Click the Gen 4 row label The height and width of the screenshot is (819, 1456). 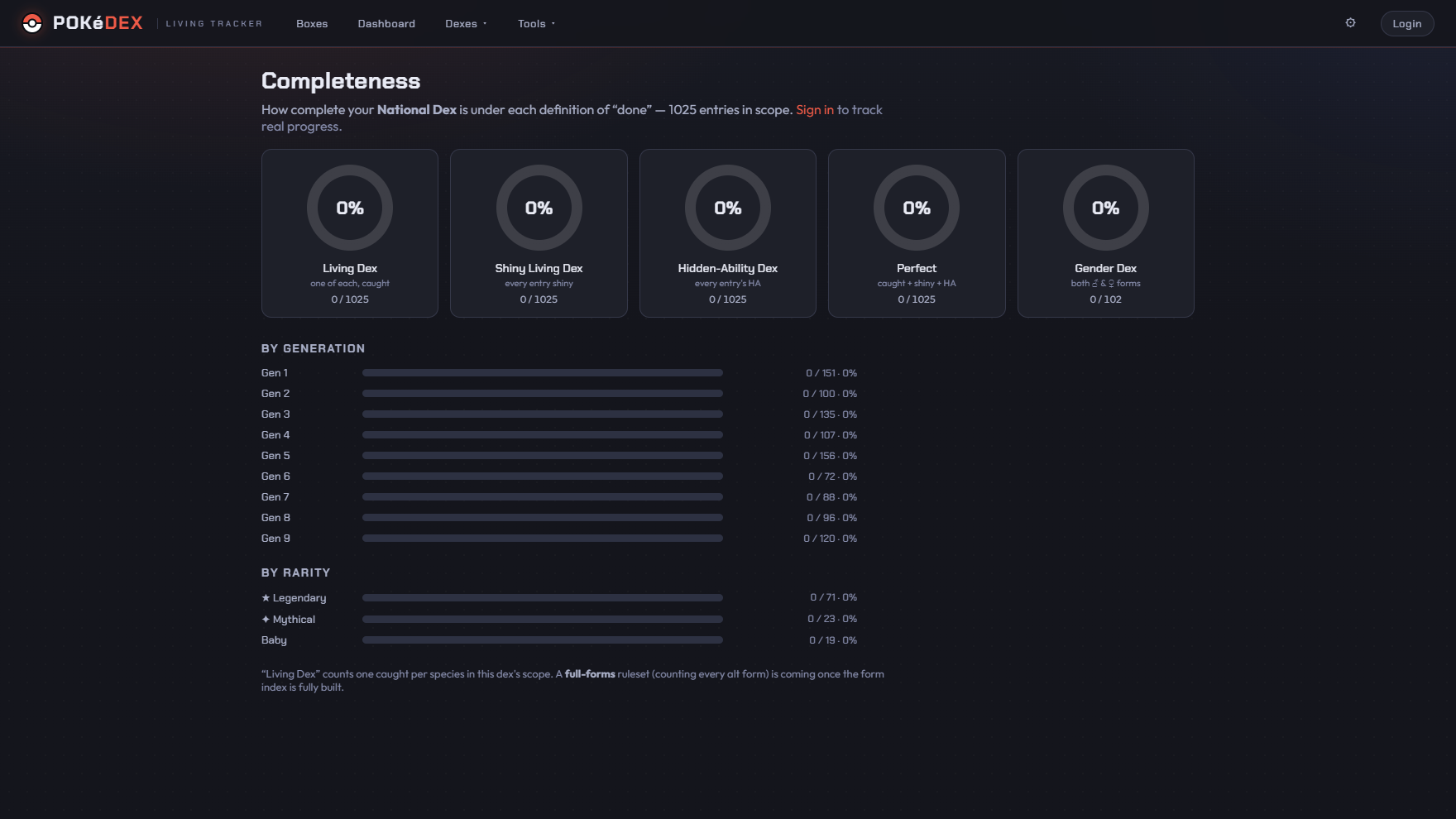coord(275,435)
